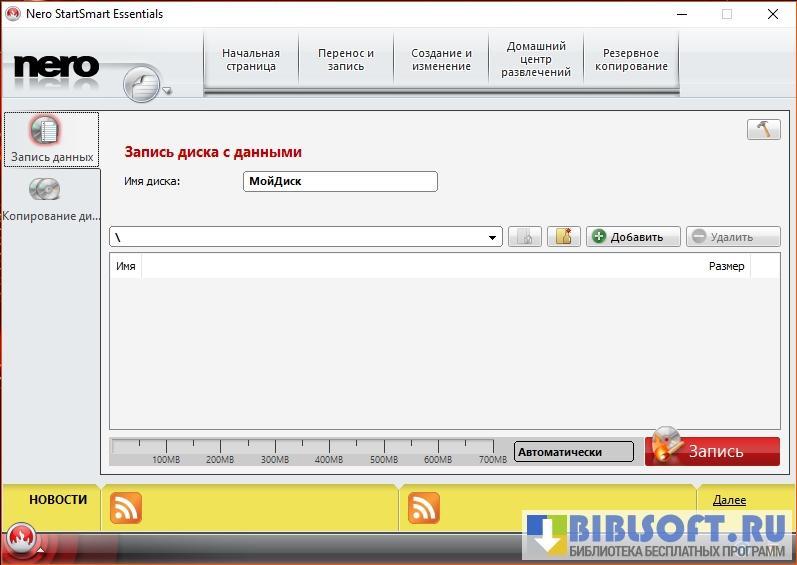Click the parent folder up icon
The height and width of the screenshot is (565, 797).
coord(525,237)
